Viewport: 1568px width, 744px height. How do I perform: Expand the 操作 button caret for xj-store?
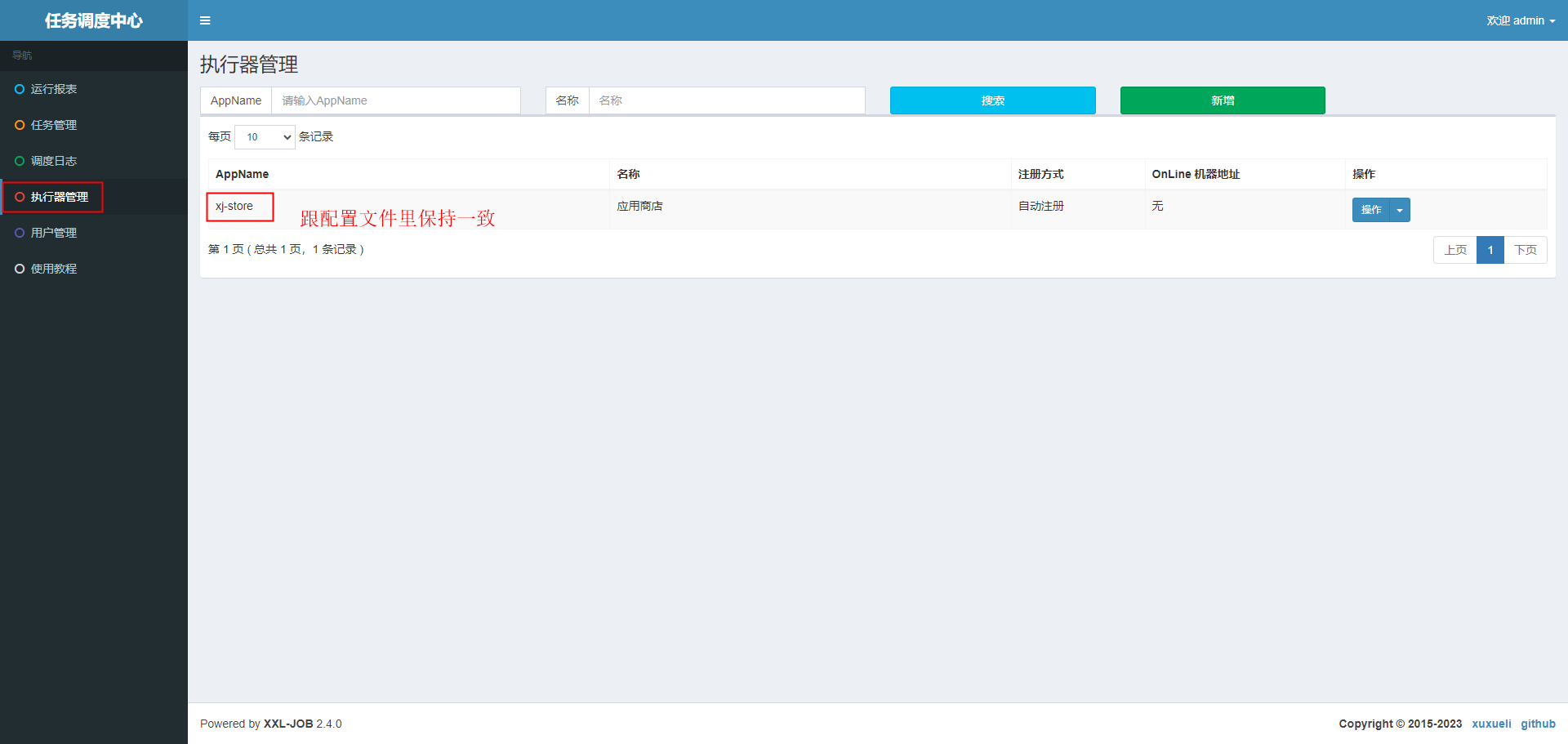click(x=1400, y=210)
